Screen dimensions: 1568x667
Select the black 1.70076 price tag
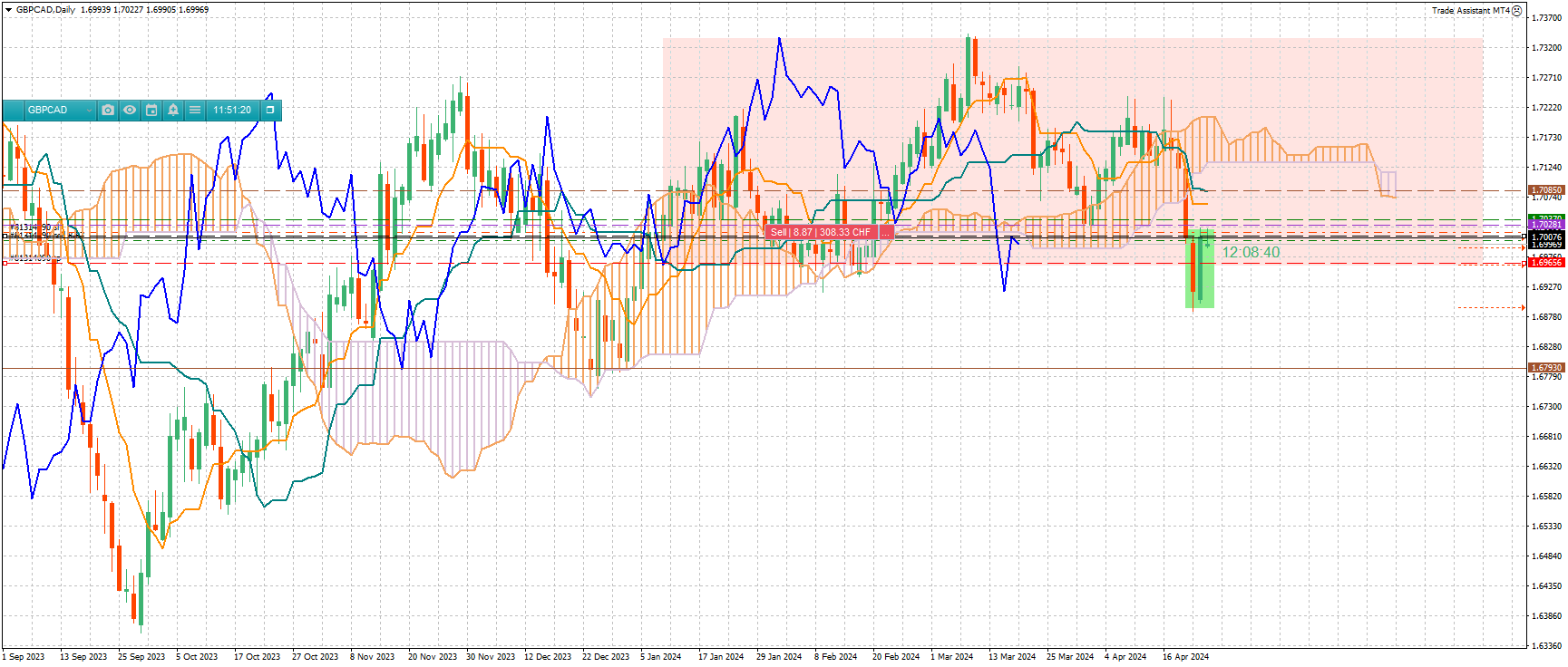[x=1546, y=237]
